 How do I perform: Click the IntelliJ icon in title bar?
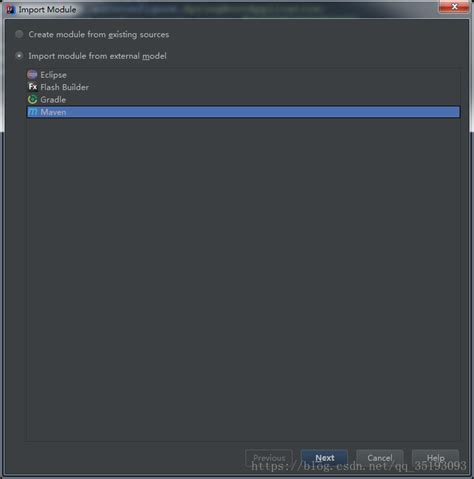(11, 10)
